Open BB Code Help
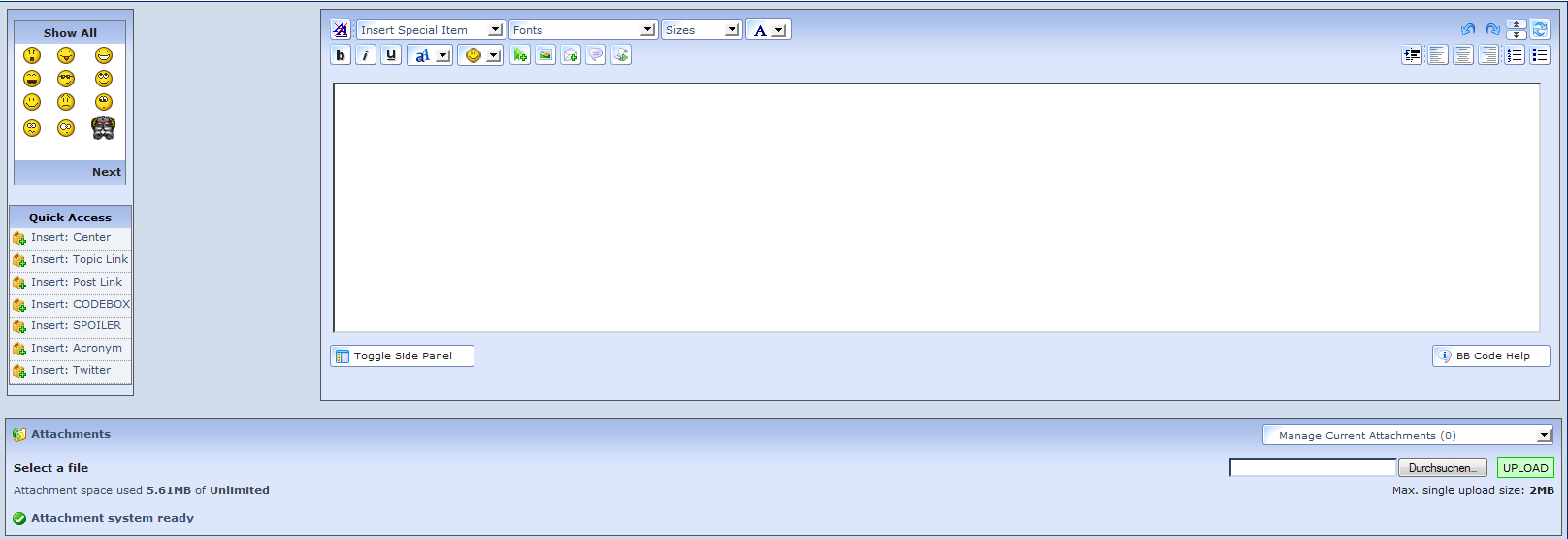Image resolution: width=1568 pixels, height=539 pixels. point(1491,356)
